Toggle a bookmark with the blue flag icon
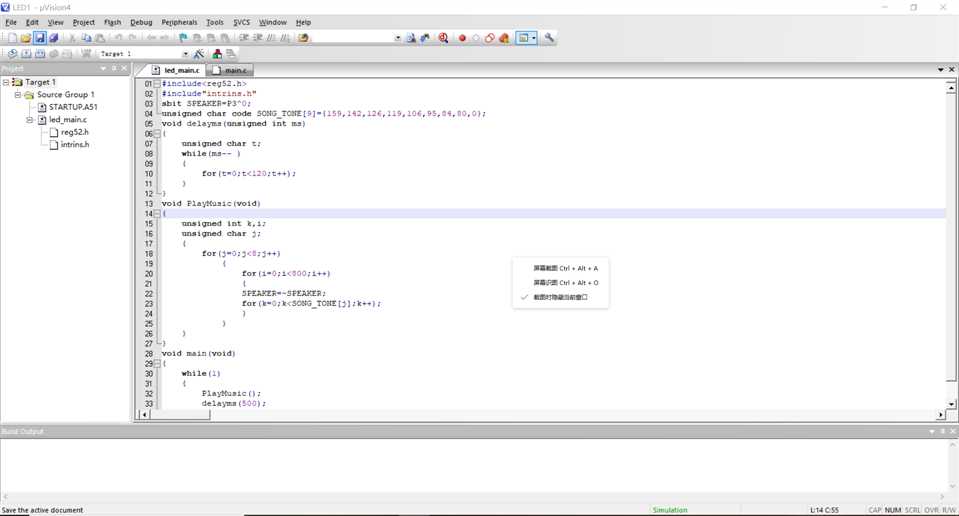This screenshot has height=516, width=959. (x=183, y=38)
